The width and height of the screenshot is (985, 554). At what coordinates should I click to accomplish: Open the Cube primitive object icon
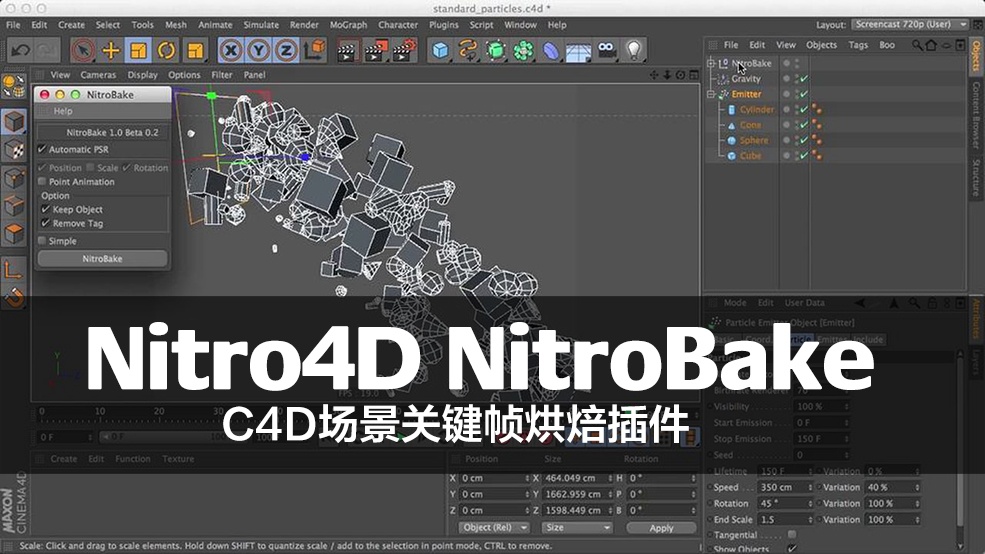pyautogui.click(x=440, y=50)
